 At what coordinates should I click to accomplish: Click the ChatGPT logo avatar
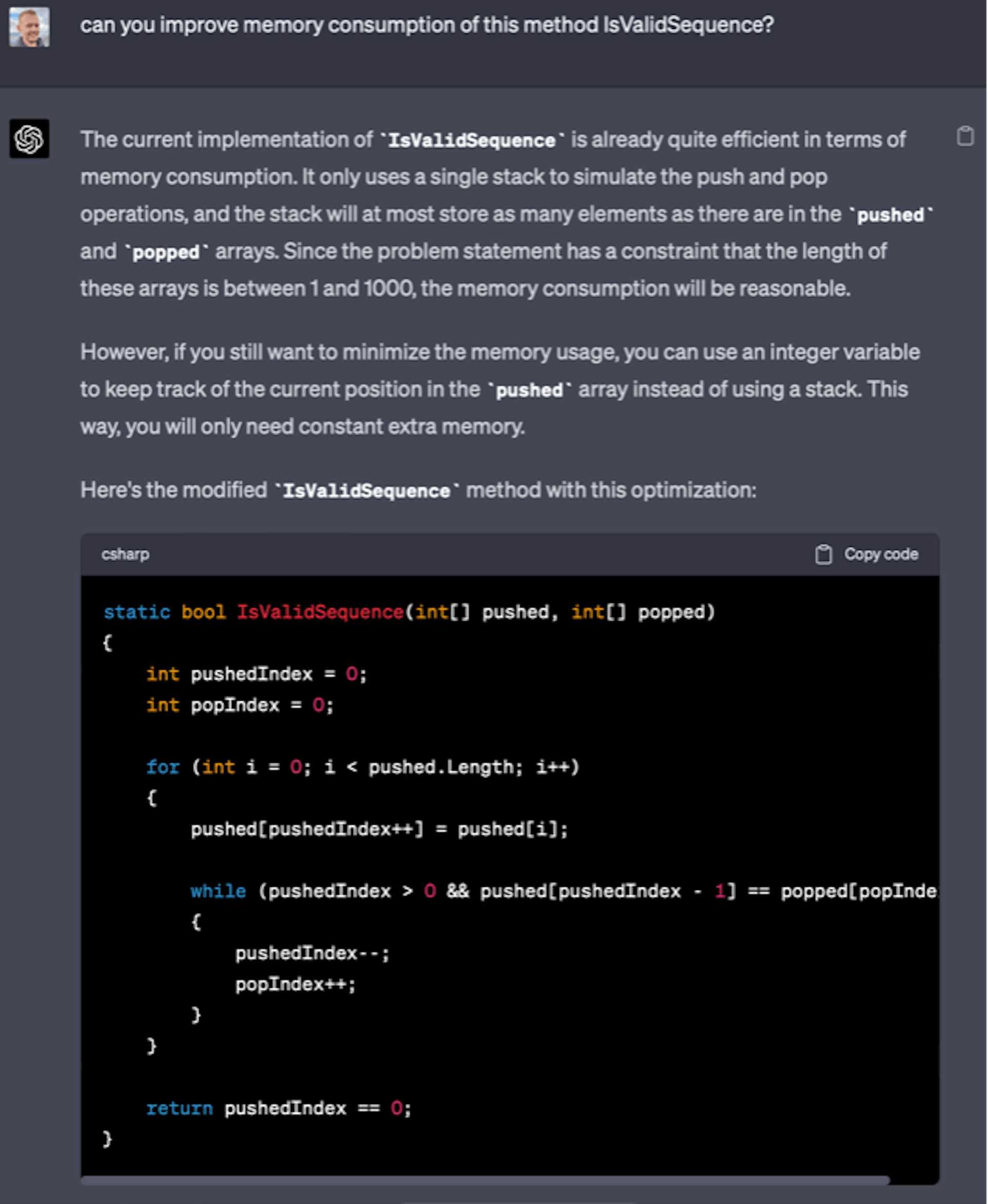[x=29, y=138]
